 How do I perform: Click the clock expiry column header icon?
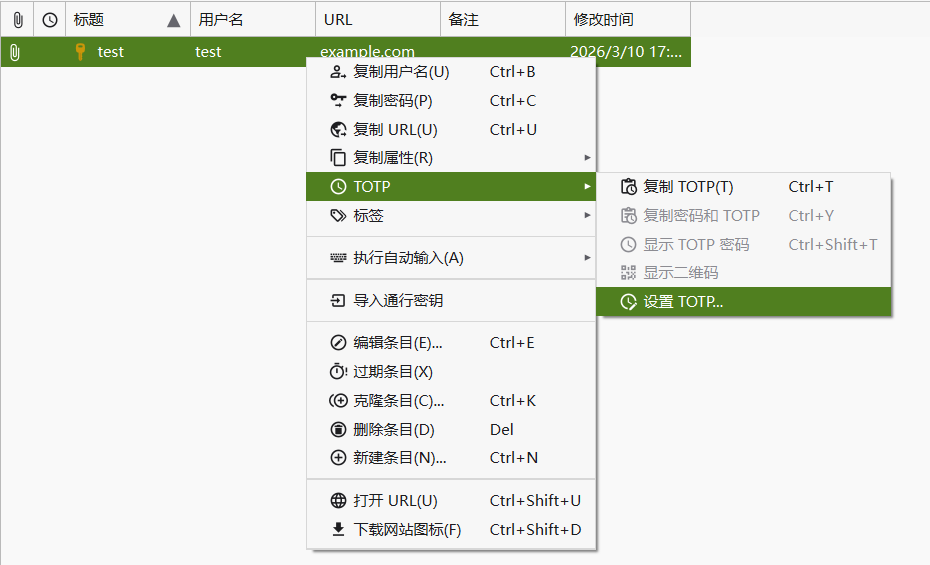click(x=49, y=19)
